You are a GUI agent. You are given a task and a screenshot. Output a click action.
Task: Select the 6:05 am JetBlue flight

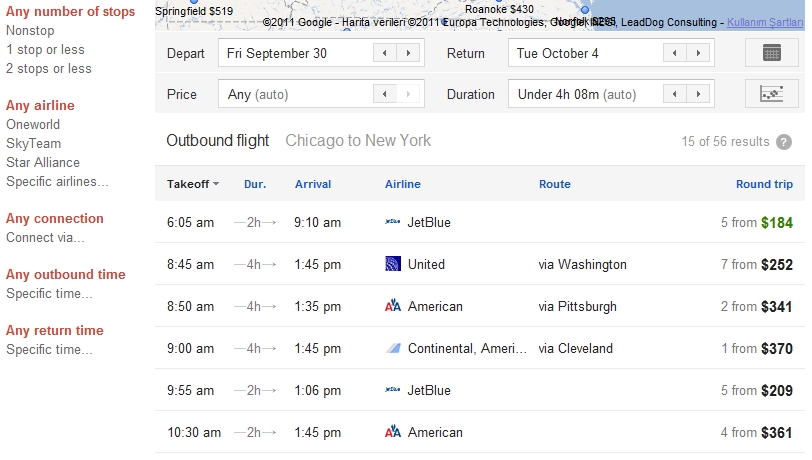[x=480, y=222]
